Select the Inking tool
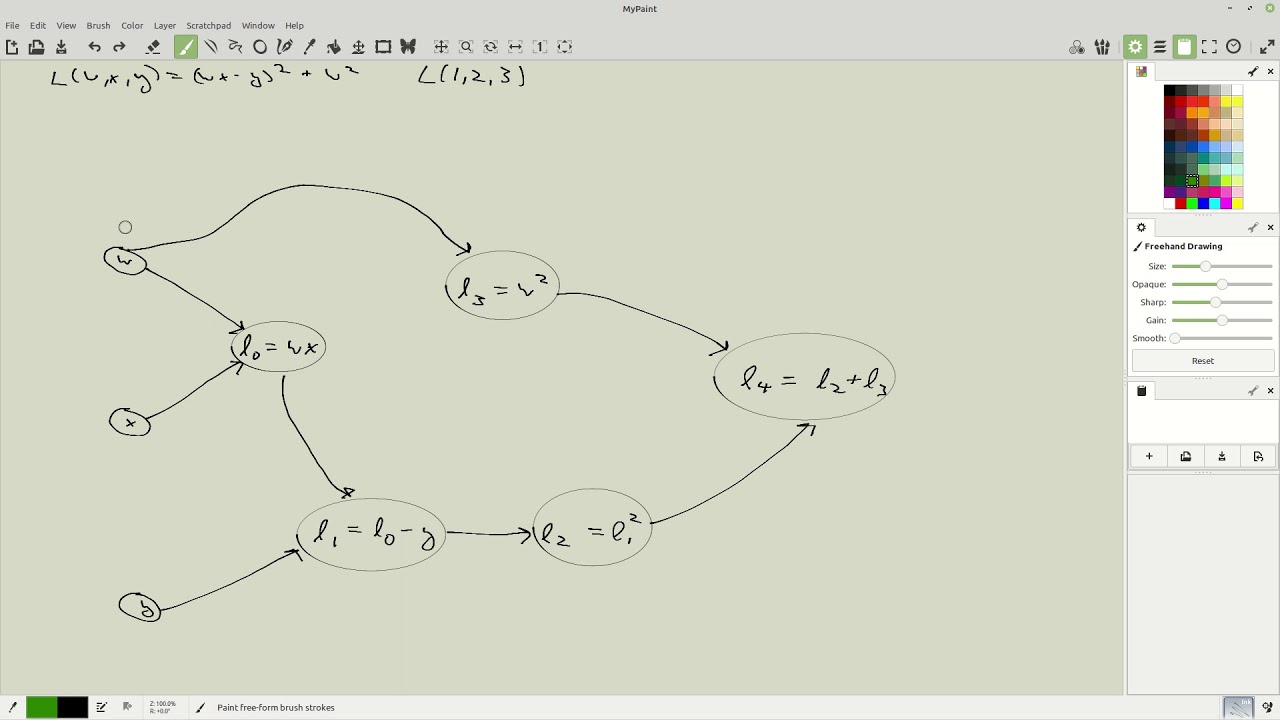 click(x=285, y=47)
